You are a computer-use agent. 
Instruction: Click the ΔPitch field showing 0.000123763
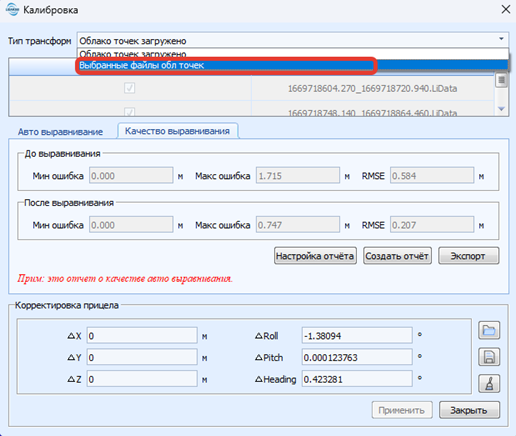click(x=357, y=357)
